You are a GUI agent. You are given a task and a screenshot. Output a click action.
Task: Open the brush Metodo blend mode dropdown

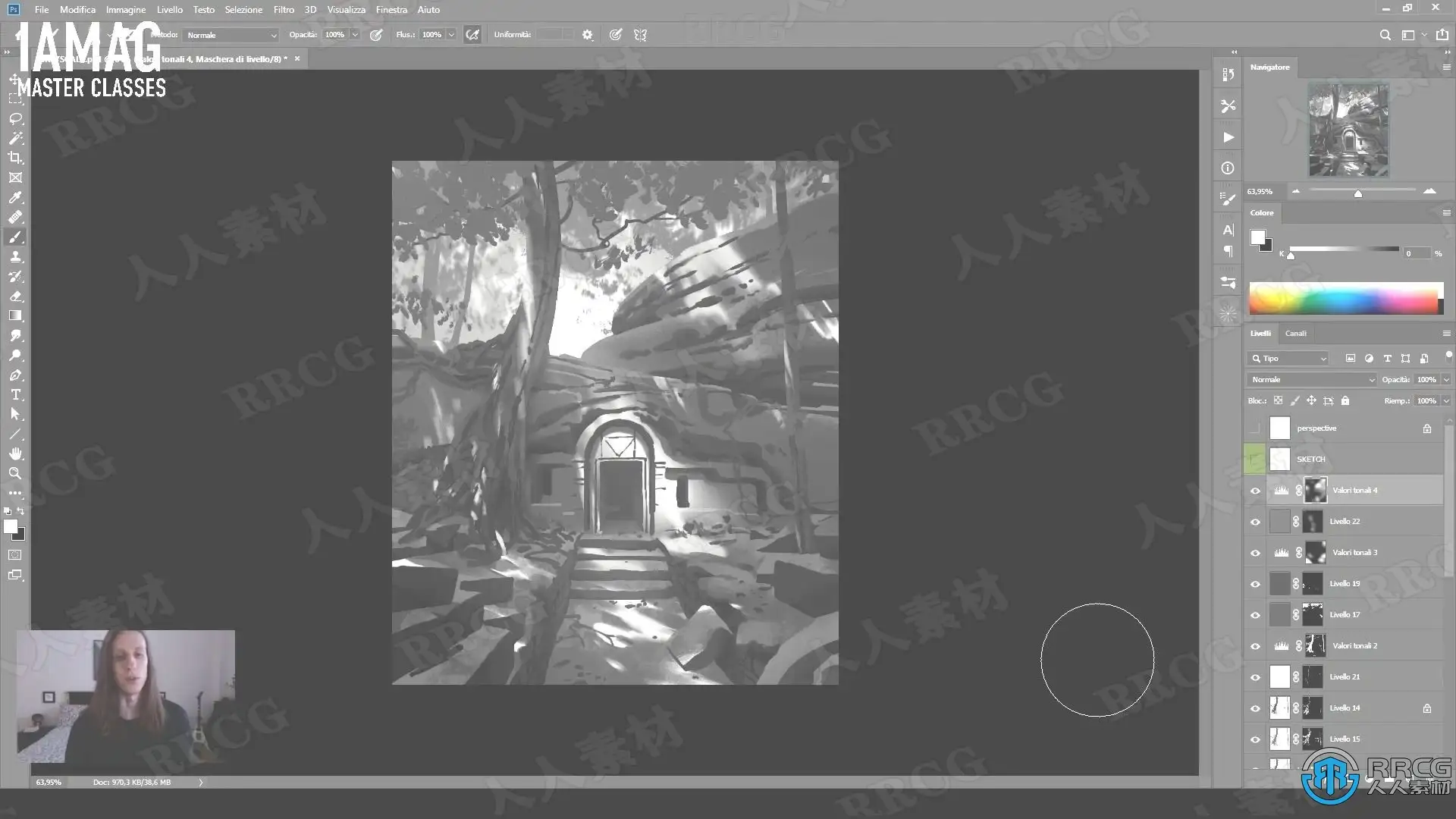[231, 35]
